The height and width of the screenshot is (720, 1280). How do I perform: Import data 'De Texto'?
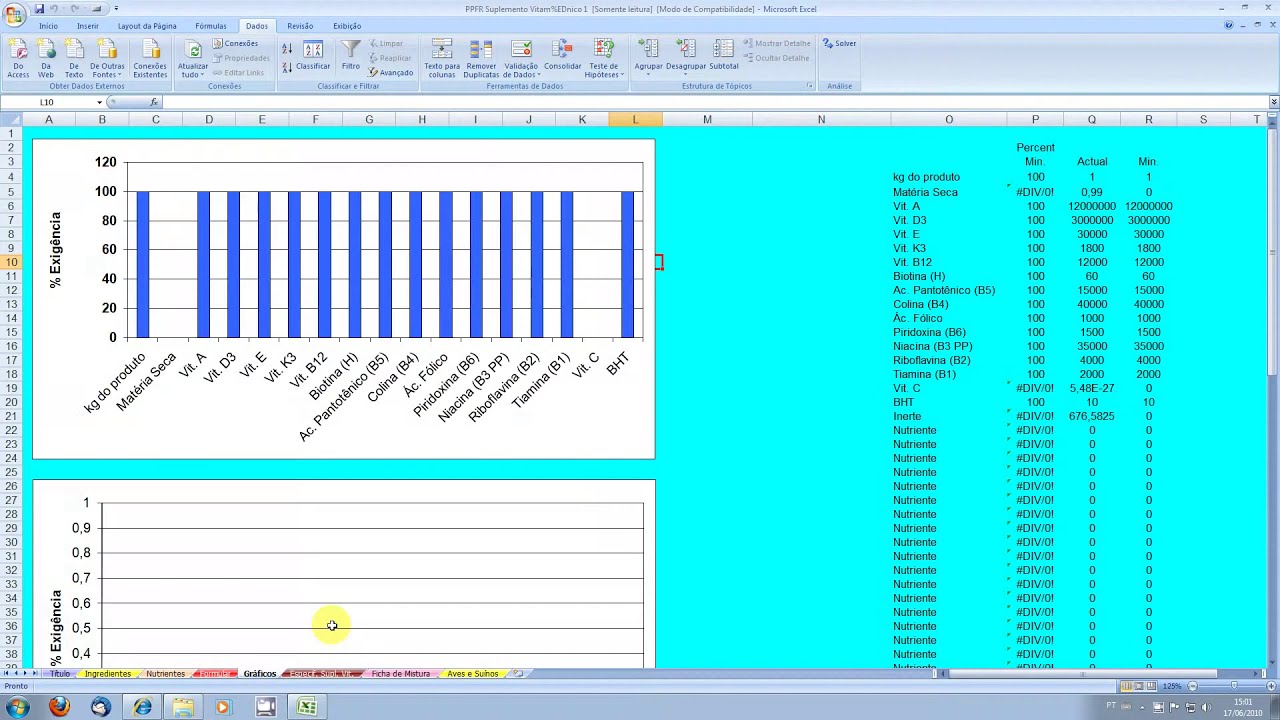pyautogui.click(x=74, y=59)
